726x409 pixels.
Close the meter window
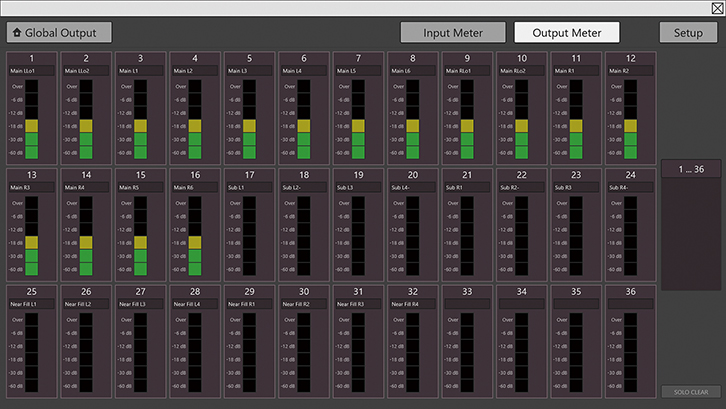[713, 7]
